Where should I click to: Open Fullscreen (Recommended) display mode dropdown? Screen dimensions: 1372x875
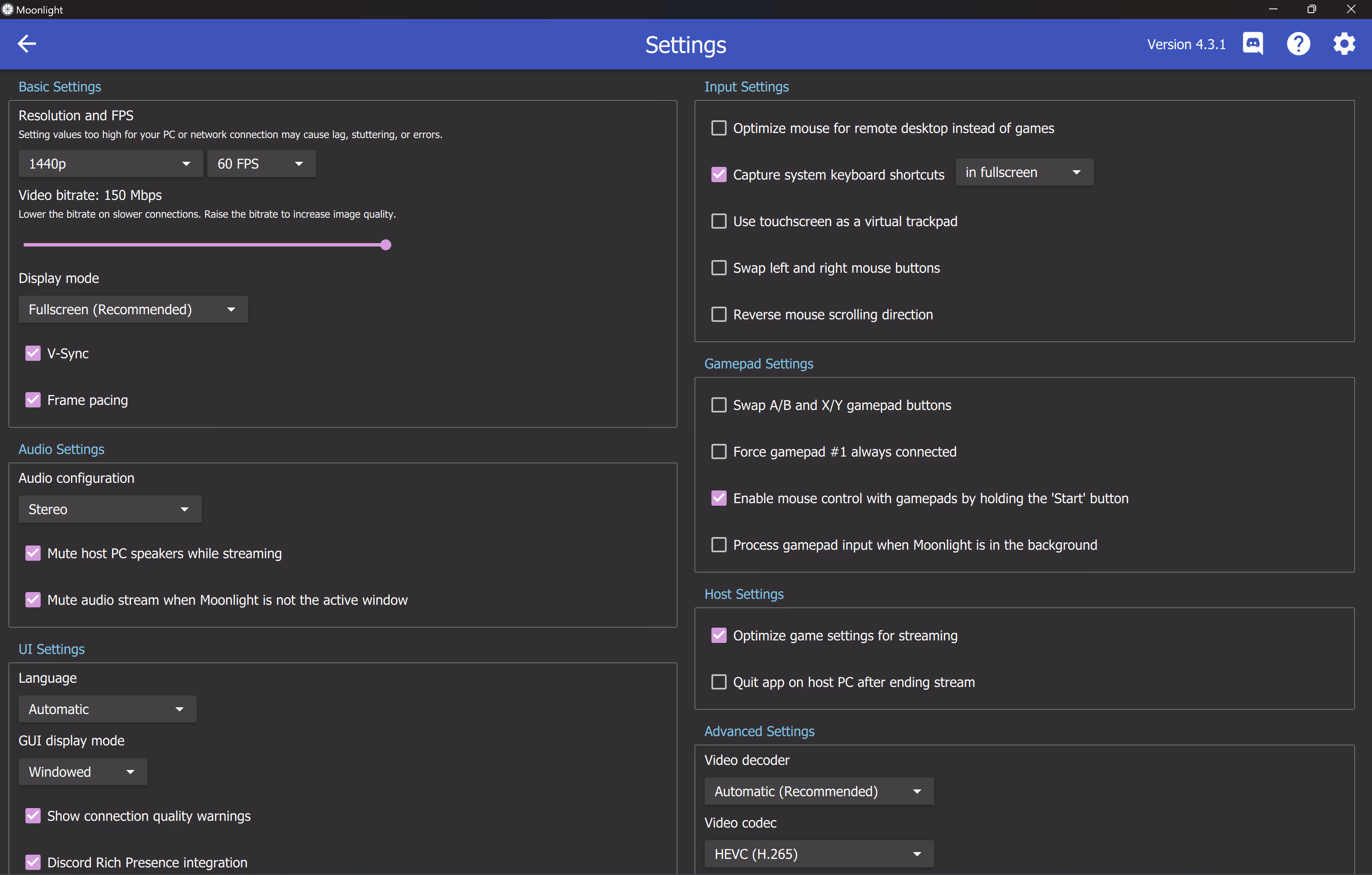pos(133,310)
